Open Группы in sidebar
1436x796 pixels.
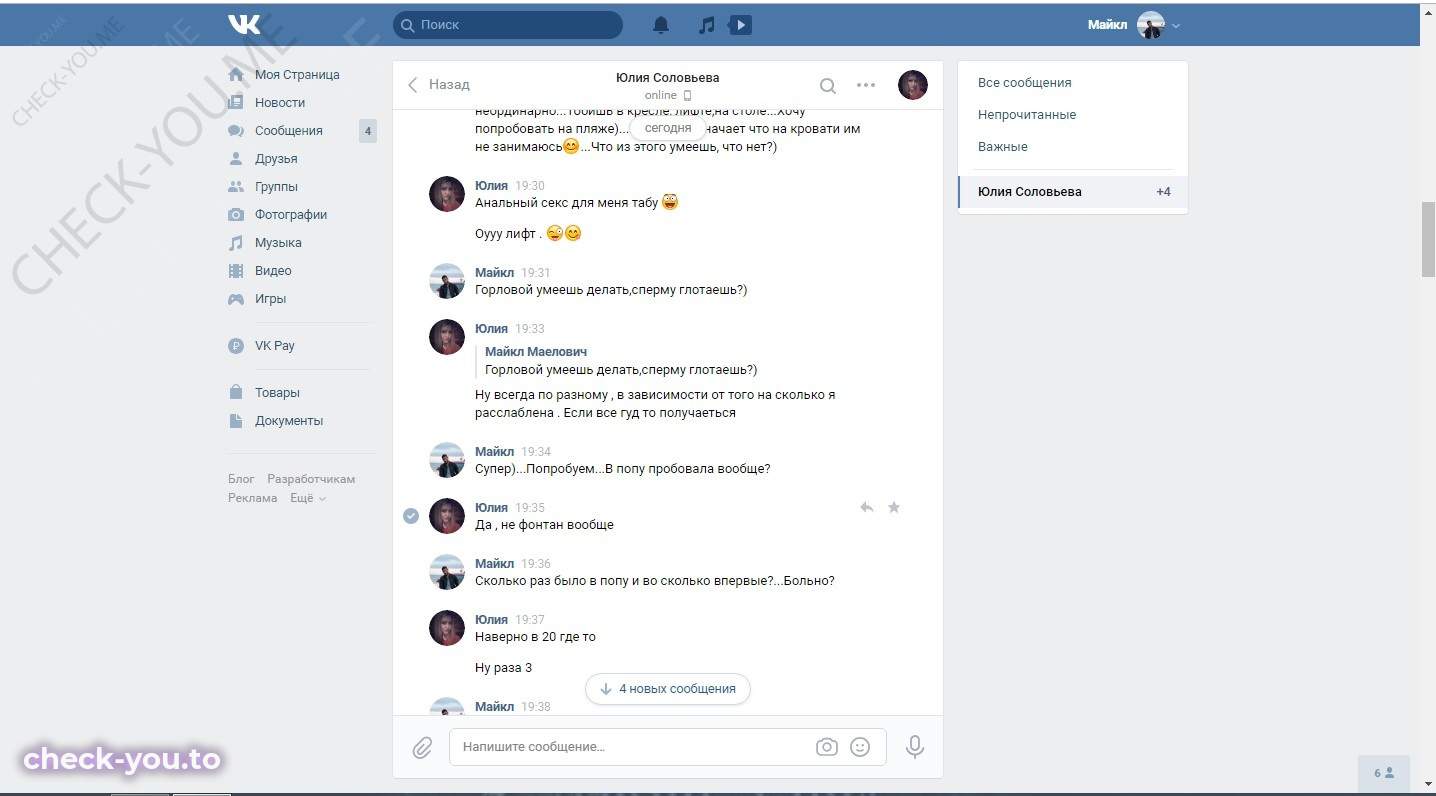276,187
